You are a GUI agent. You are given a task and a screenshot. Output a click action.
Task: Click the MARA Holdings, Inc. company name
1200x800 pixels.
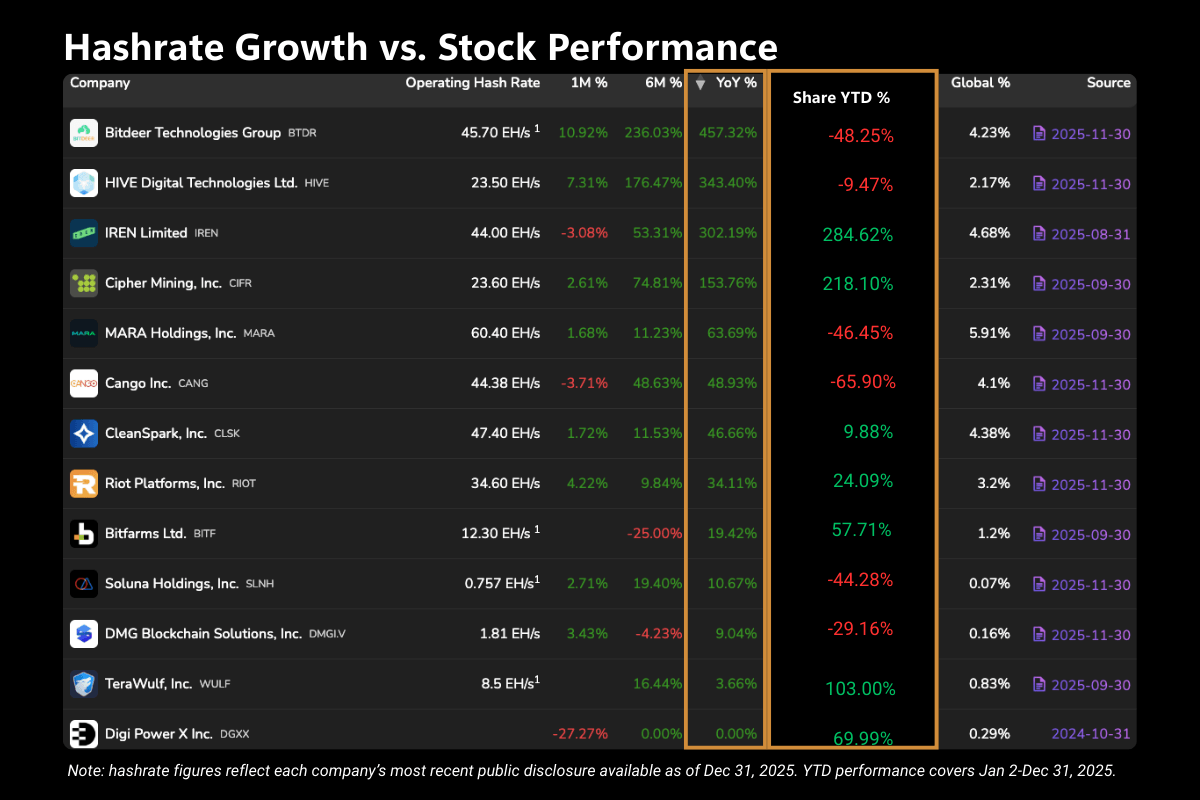click(170, 333)
